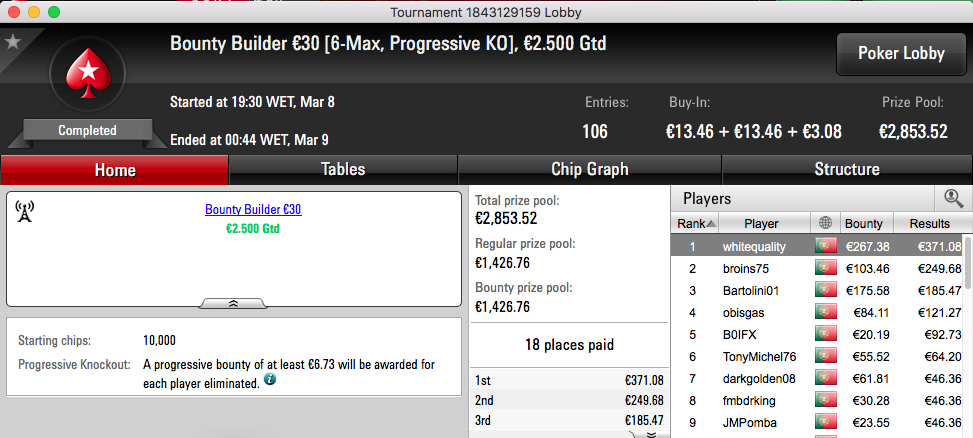Open the Structure tab

847,169
